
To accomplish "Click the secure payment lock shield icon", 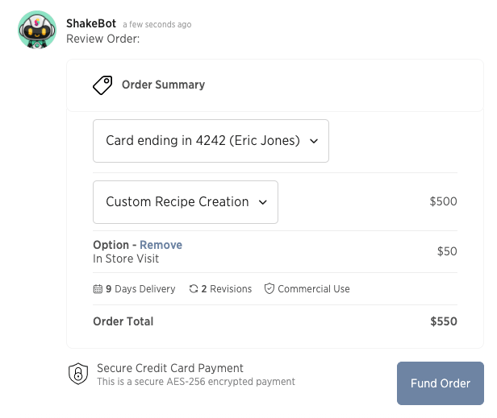I will point(78,374).
